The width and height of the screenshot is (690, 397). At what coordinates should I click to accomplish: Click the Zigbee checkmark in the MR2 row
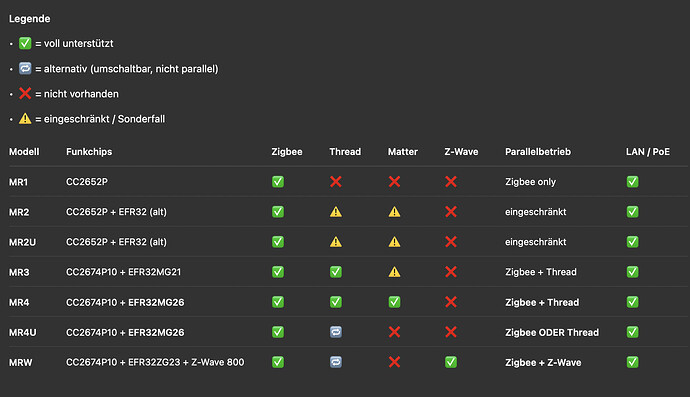pos(278,212)
